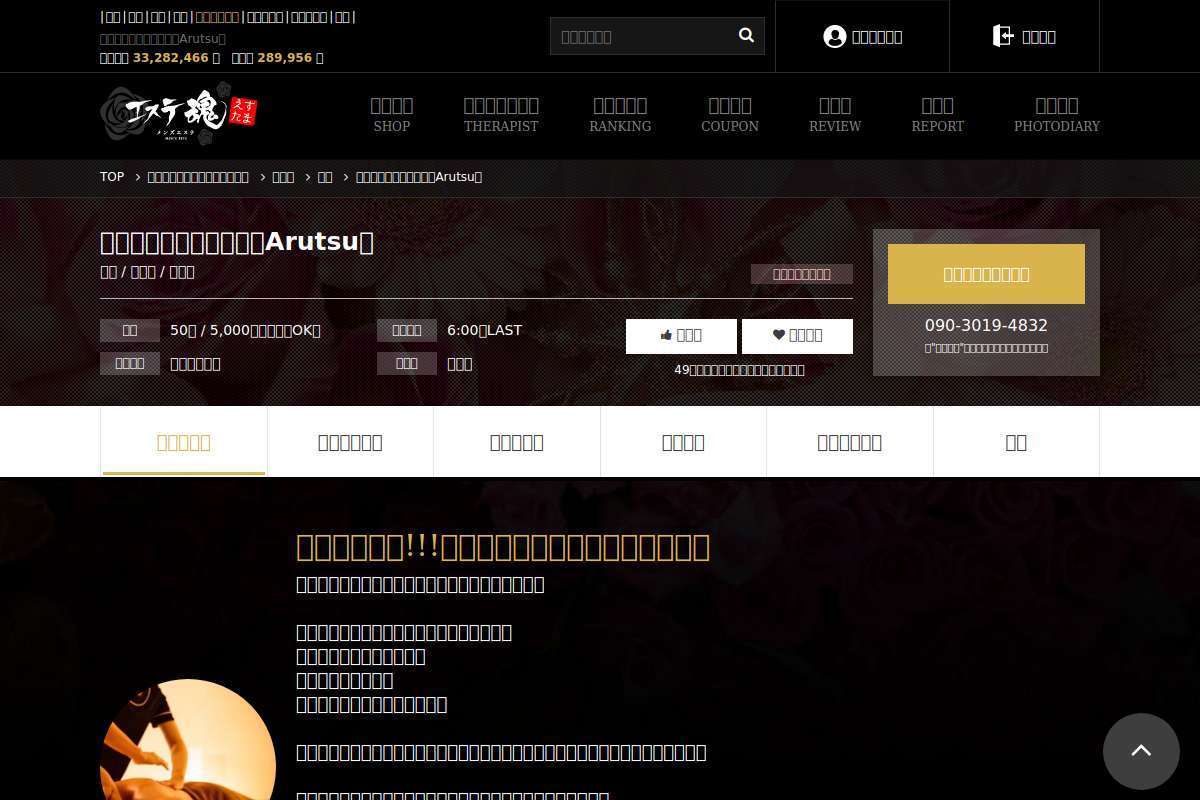The height and width of the screenshot is (800, 1200).
Task: Open the SHOP navigation menu
Action: tap(392, 115)
